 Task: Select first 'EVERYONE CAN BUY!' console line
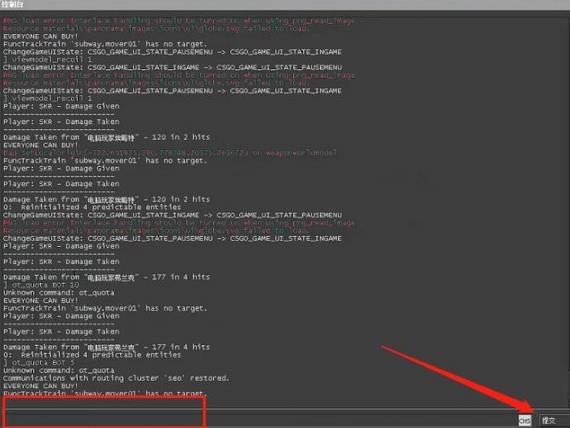click(x=40, y=36)
